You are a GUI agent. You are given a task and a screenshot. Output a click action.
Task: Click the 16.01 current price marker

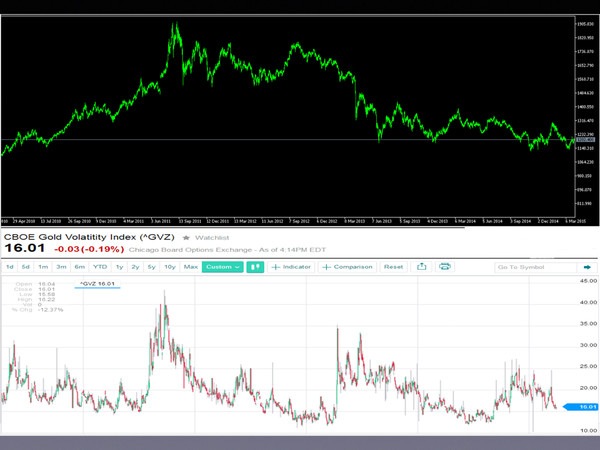coord(581,407)
